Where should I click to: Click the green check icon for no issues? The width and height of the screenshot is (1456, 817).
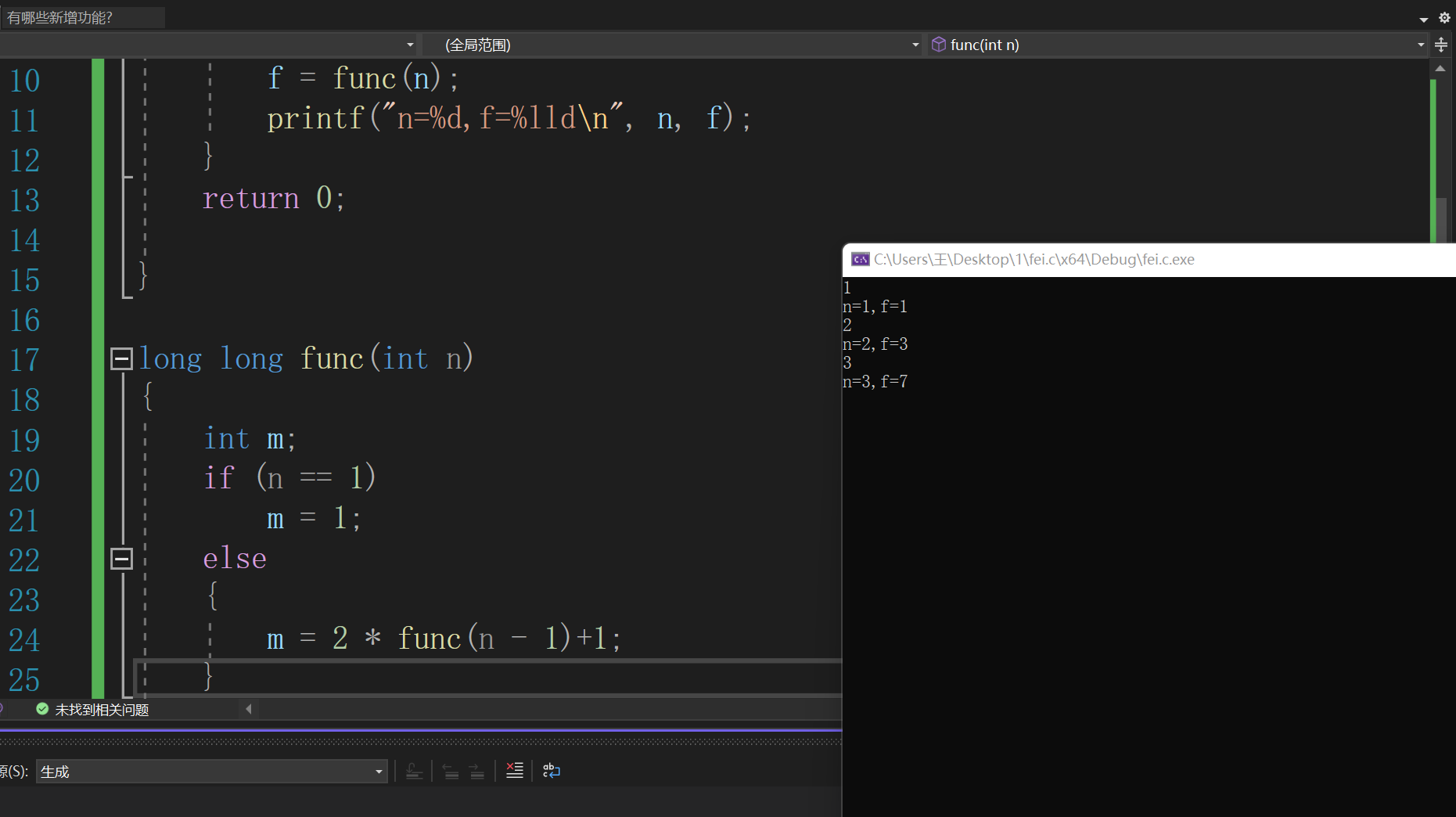point(42,709)
